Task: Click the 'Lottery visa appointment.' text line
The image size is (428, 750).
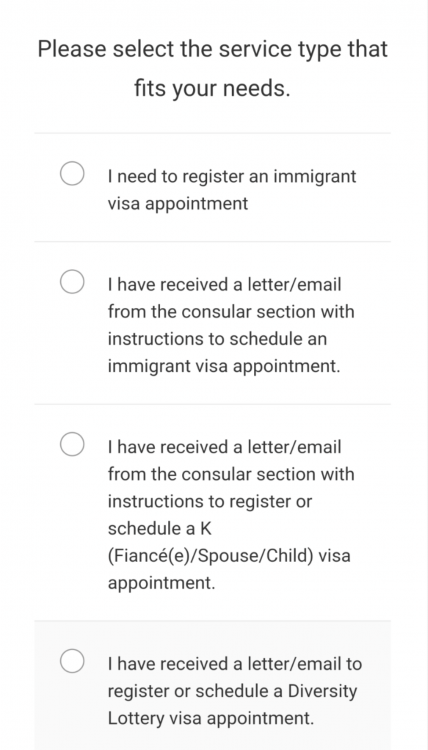Action: (x=211, y=718)
